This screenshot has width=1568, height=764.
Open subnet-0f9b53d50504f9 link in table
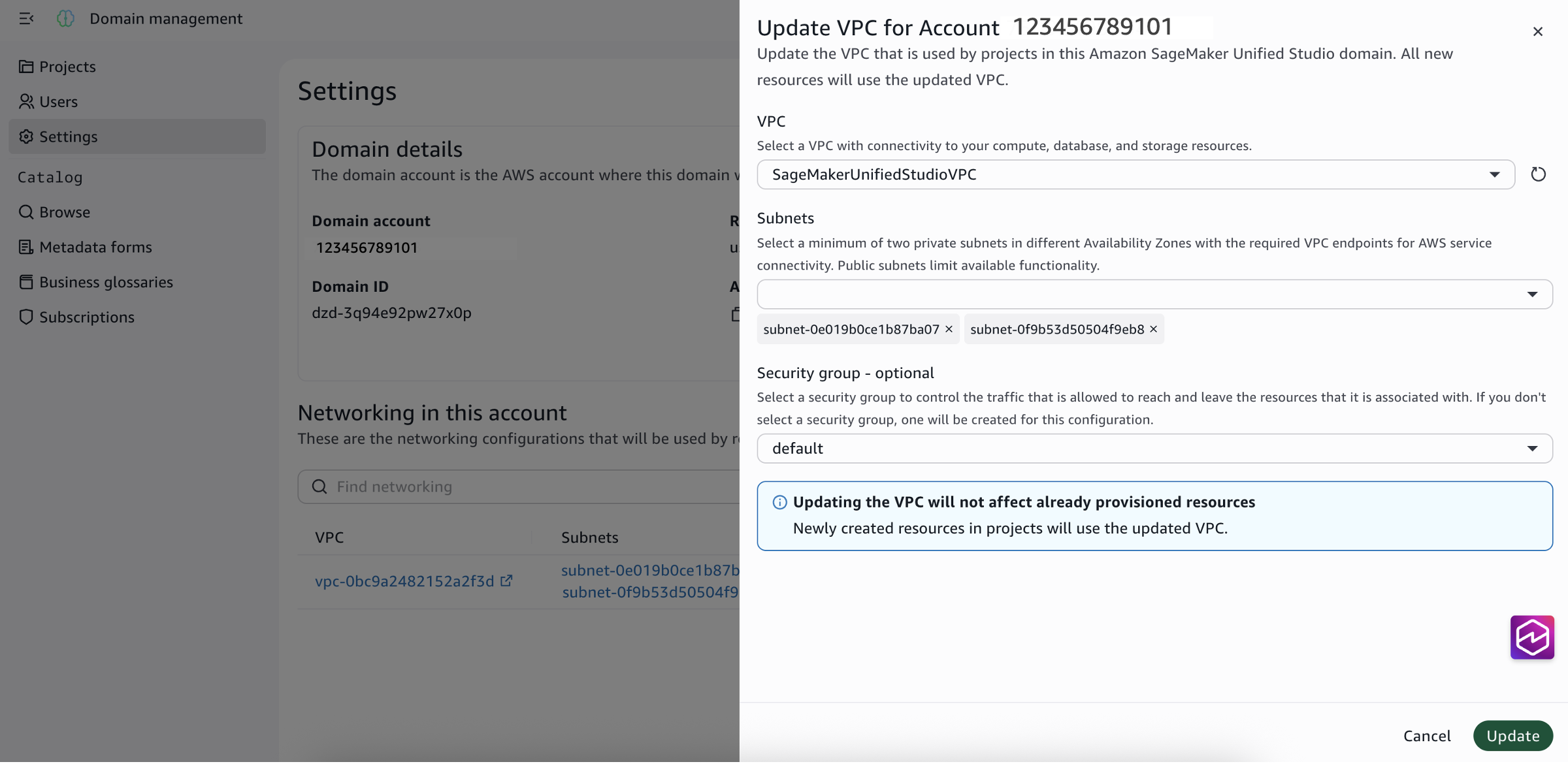650,593
